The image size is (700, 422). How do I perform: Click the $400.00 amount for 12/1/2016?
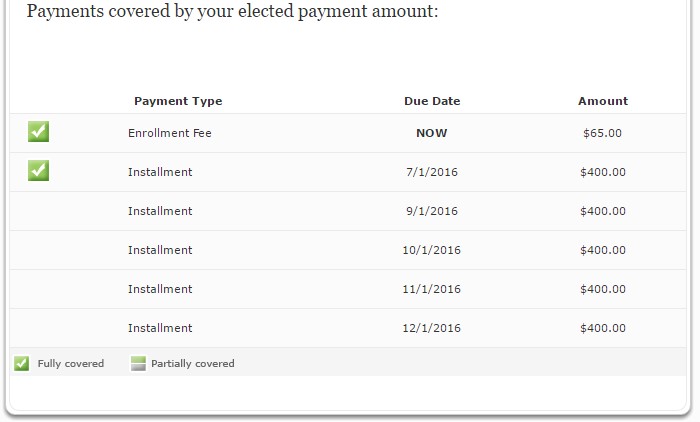pos(603,328)
